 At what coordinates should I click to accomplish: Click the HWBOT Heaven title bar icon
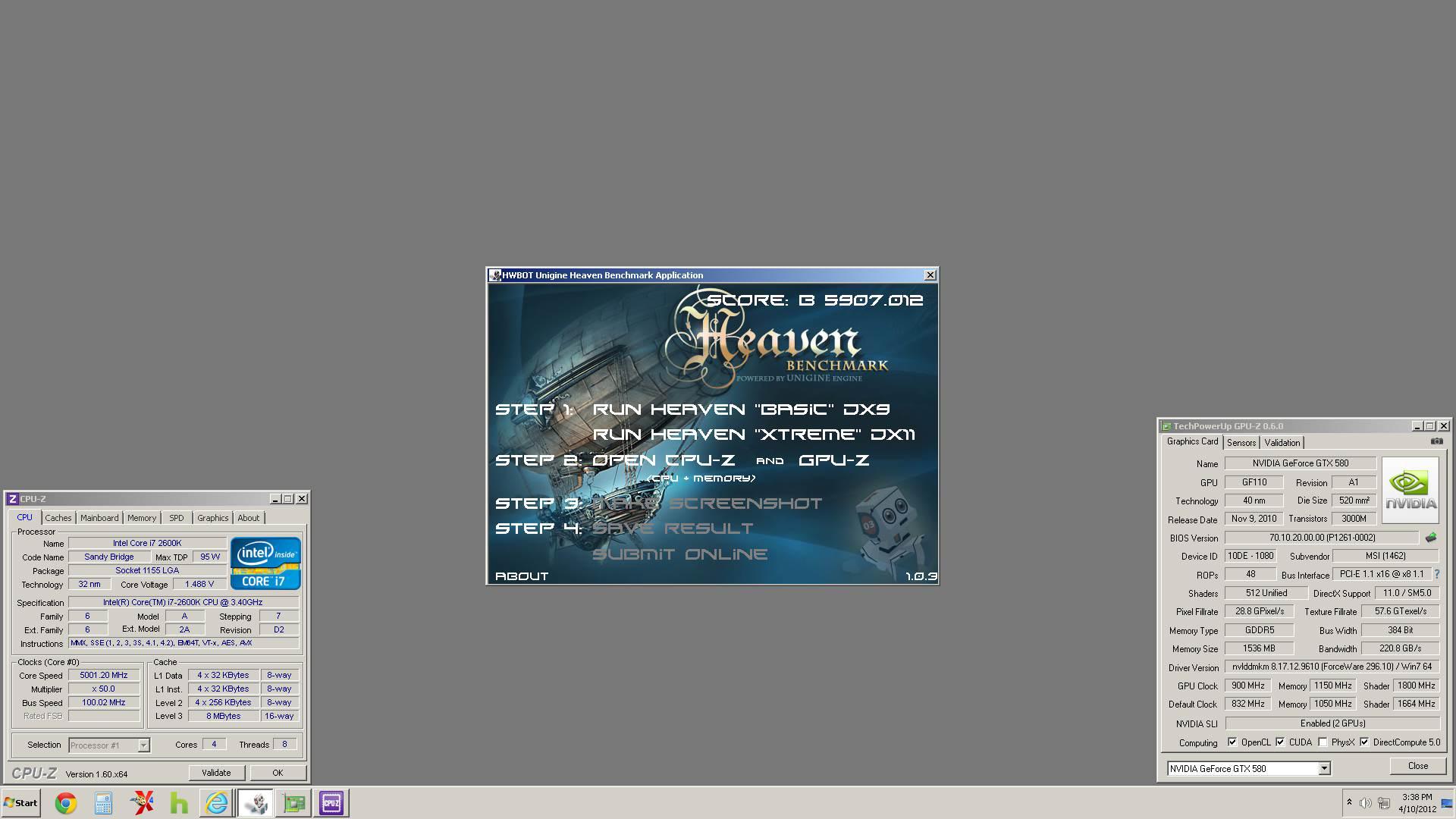point(495,275)
